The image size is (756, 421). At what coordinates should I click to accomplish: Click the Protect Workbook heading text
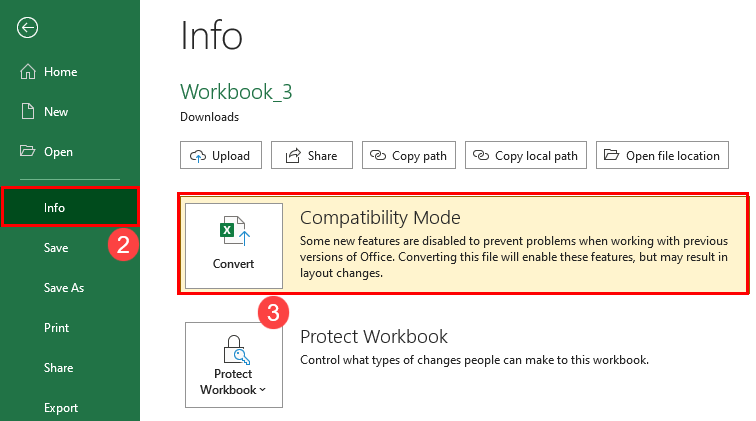click(x=374, y=337)
